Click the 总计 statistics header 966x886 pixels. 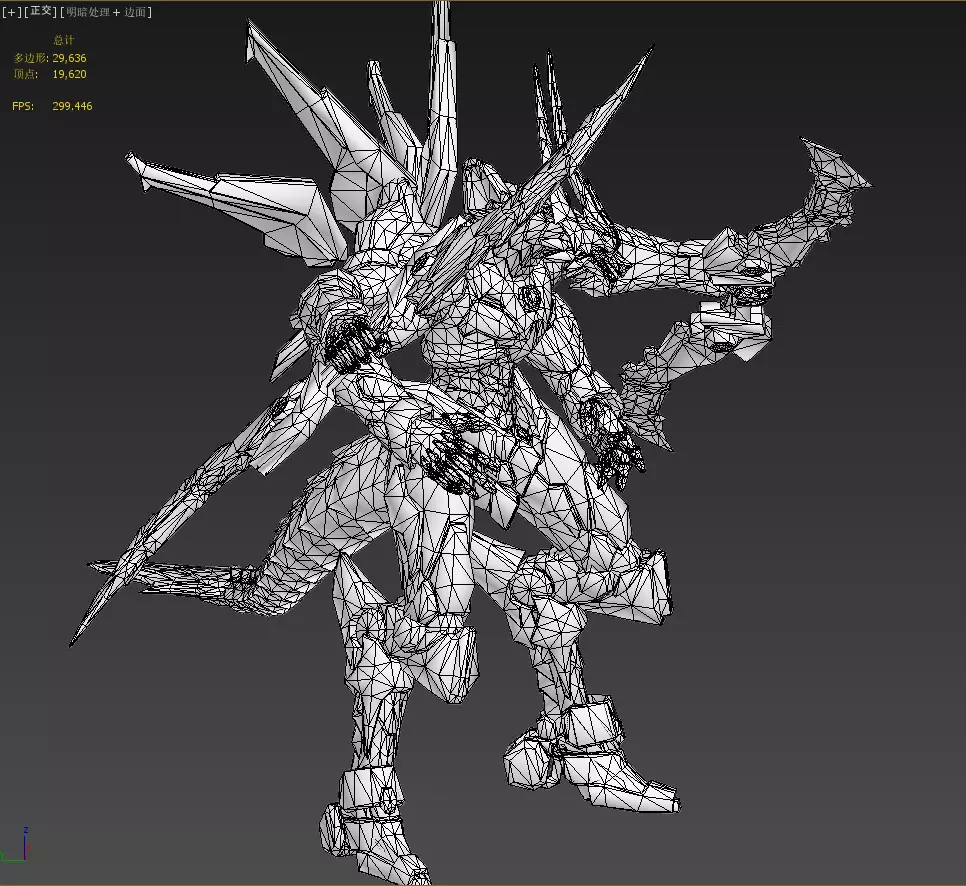[x=63, y=40]
